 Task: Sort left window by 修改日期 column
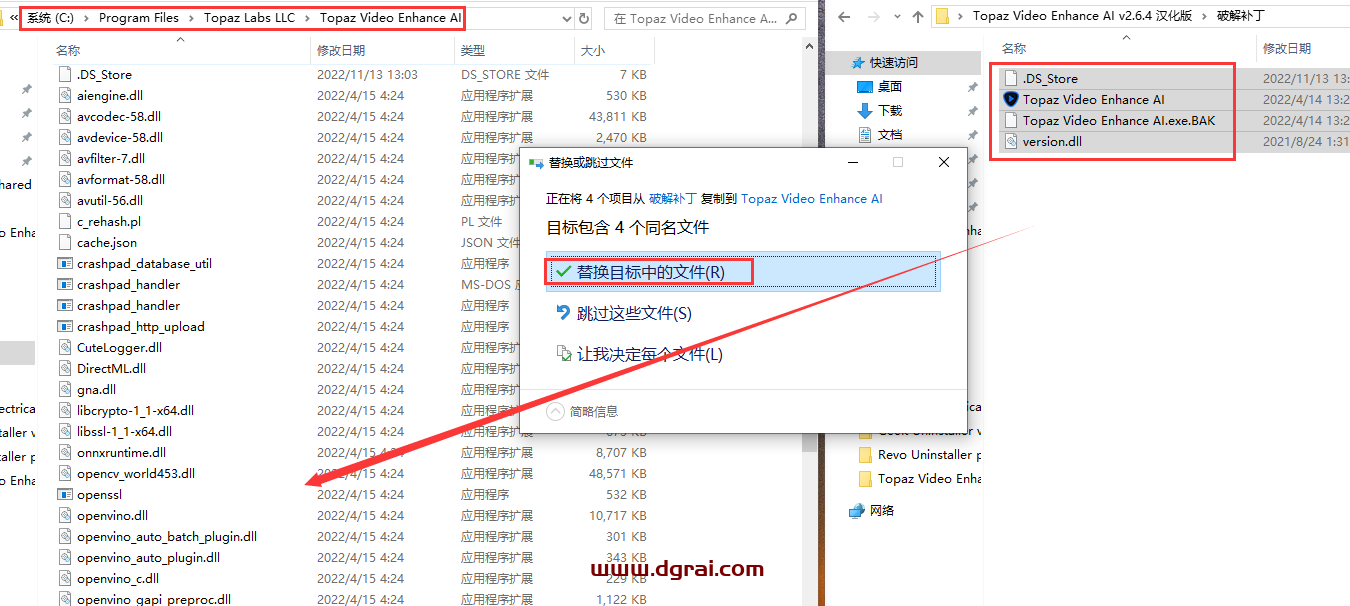click(341, 50)
